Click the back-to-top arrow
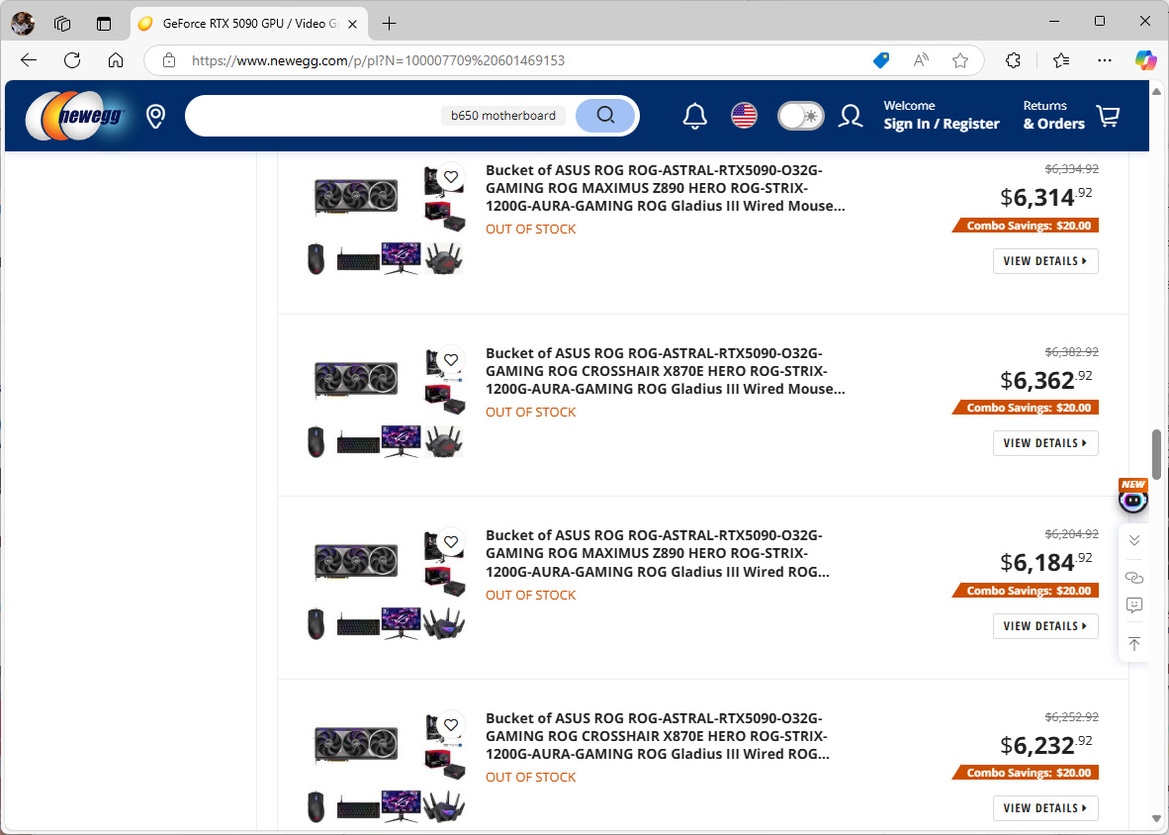 (1134, 643)
